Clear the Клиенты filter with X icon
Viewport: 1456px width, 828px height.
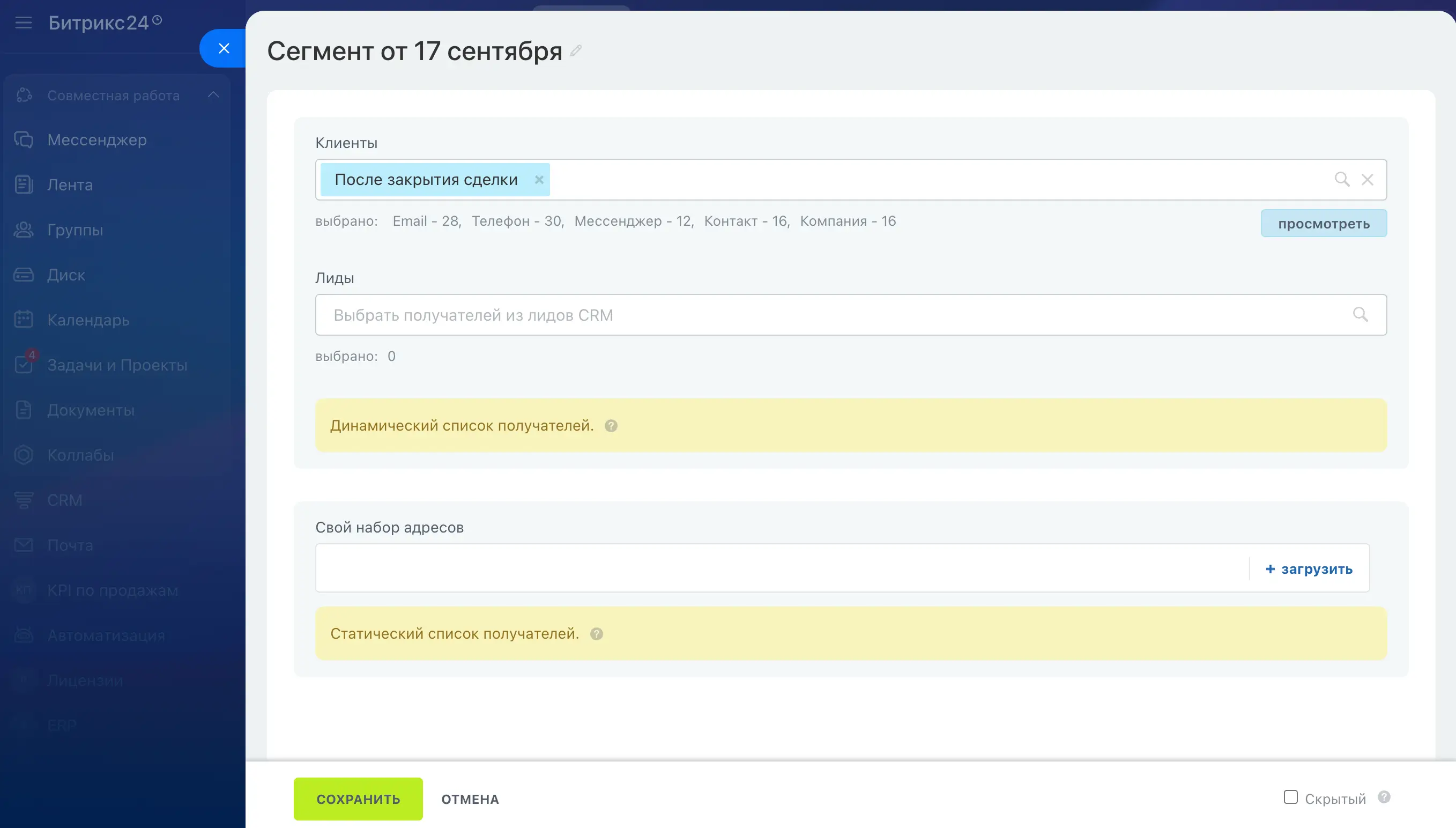tap(1368, 180)
